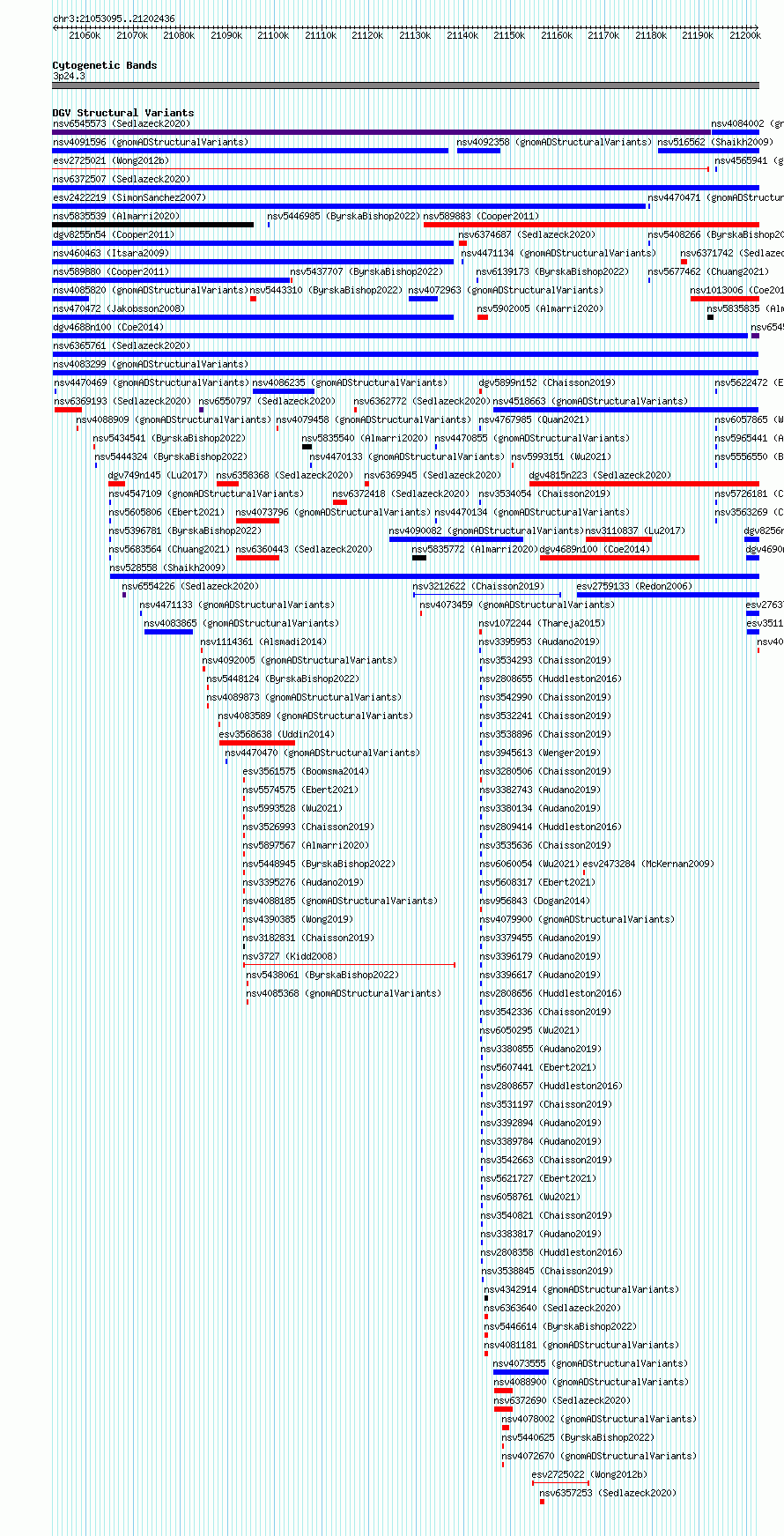Click nsv4073796 gnomAD variant label

click(333, 512)
